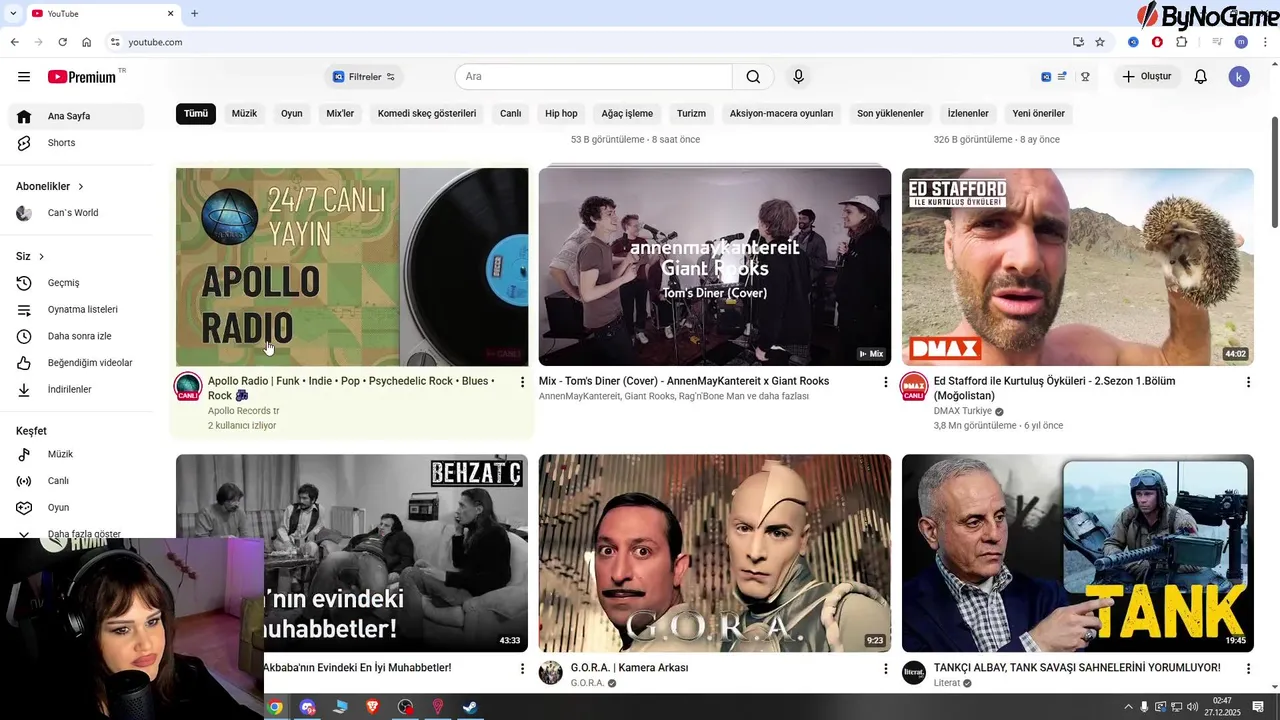Open options for TANKÇI ALBAY video
This screenshot has width=1280, height=720.
1248,668
